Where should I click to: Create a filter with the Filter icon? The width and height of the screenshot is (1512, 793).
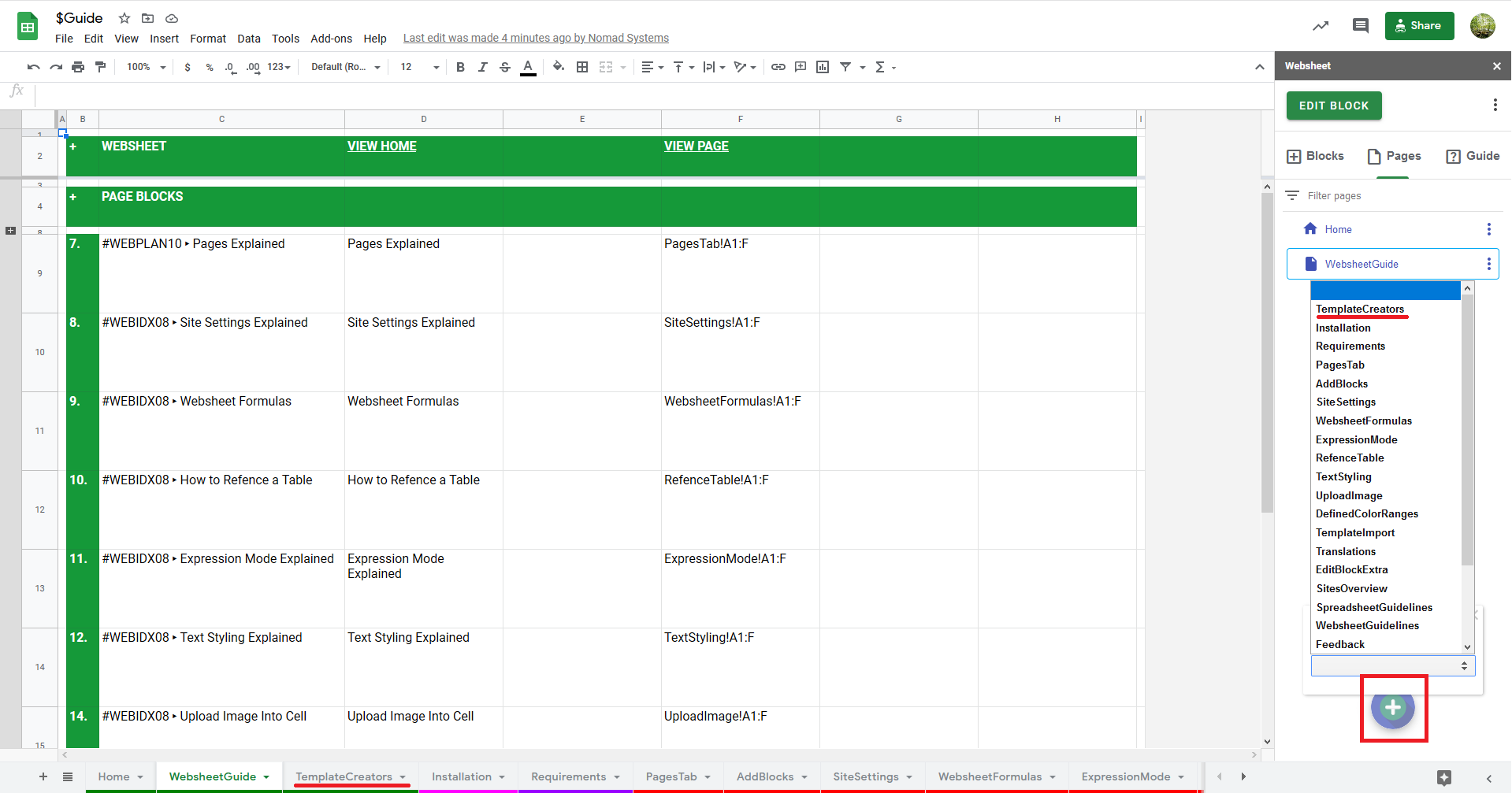[x=846, y=67]
